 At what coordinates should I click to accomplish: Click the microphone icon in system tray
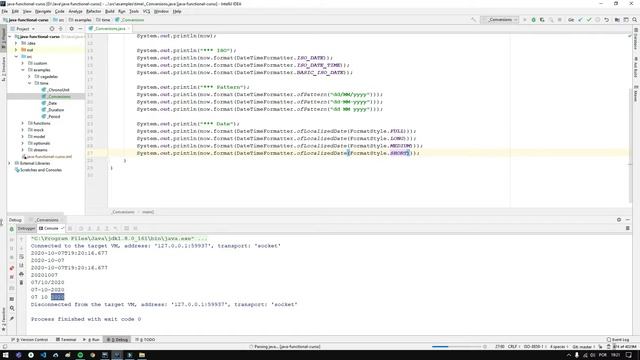point(577,355)
